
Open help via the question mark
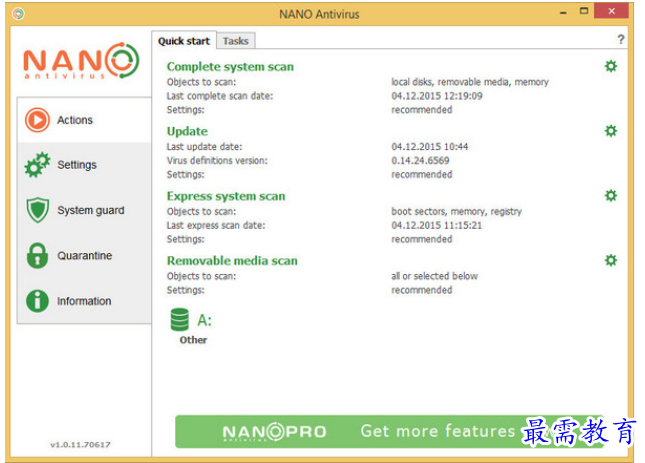[x=621, y=39]
